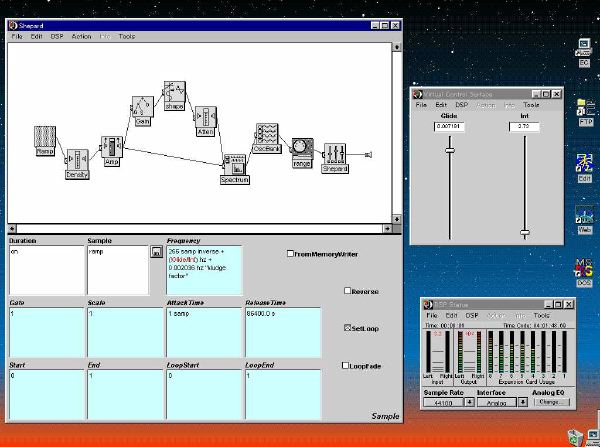Open the Interface dropdown arrow
Screen dimensions: 600x447
pyautogui.click(x=523, y=402)
